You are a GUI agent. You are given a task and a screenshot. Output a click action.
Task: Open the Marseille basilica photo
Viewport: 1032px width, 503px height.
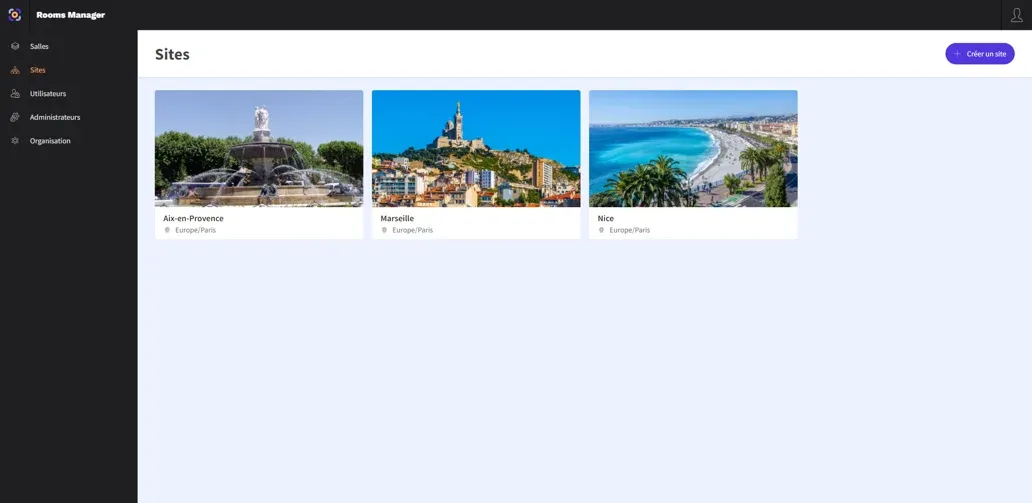(x=476, y=148)
